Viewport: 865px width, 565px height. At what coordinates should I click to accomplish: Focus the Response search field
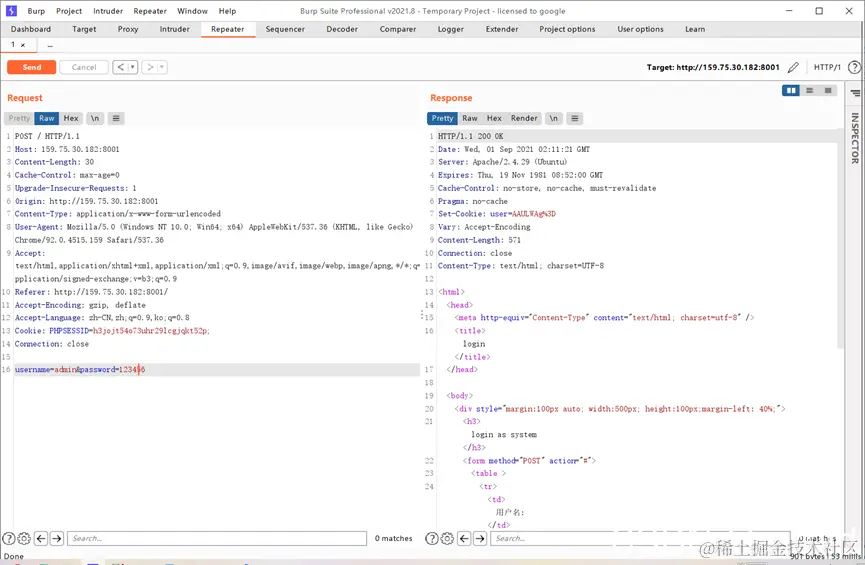pos(640,539)
